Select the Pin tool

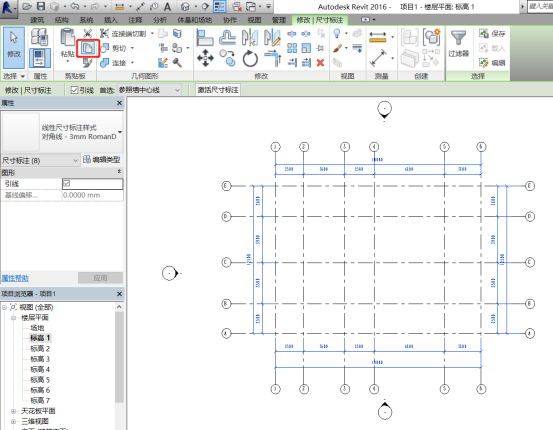point(320,48)
